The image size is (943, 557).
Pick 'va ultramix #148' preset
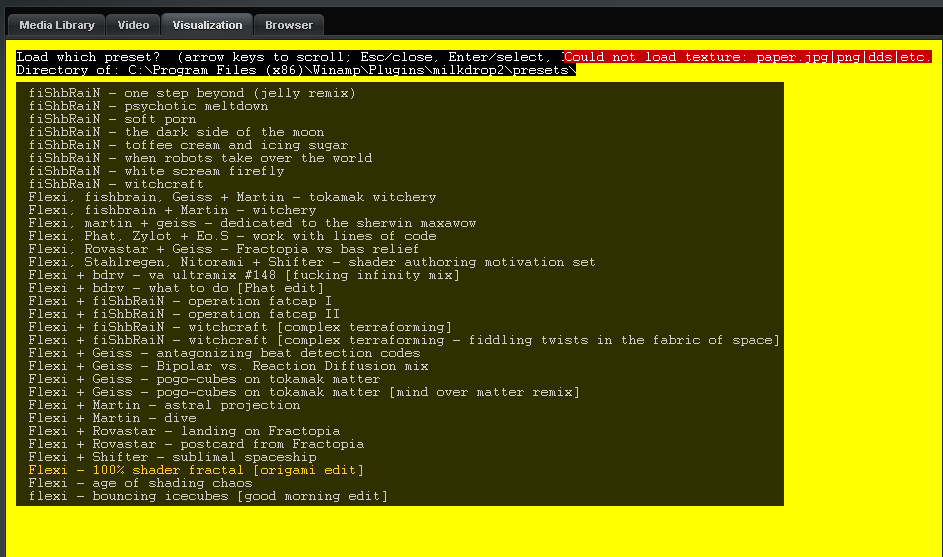(244, 275)
